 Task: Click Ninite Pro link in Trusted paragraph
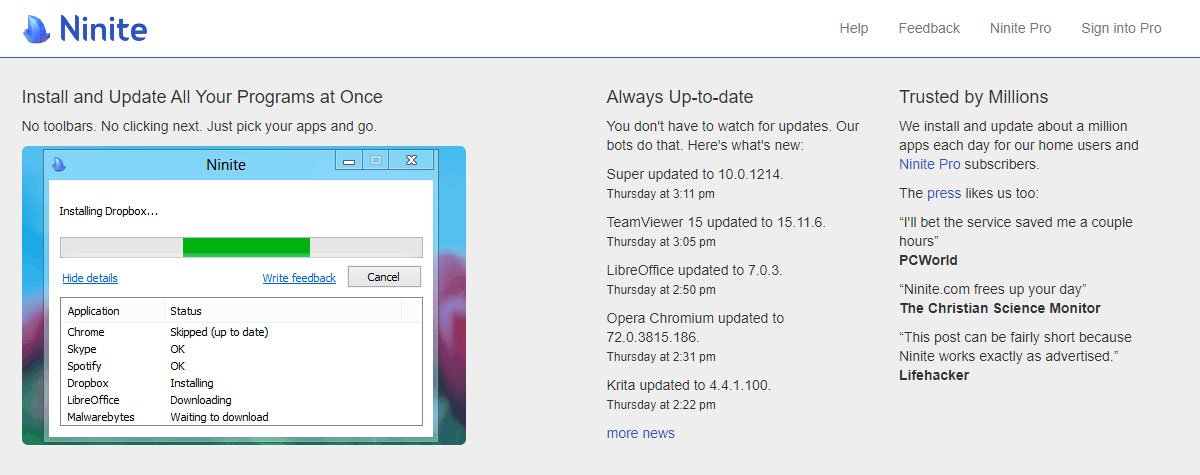[929, 164]
